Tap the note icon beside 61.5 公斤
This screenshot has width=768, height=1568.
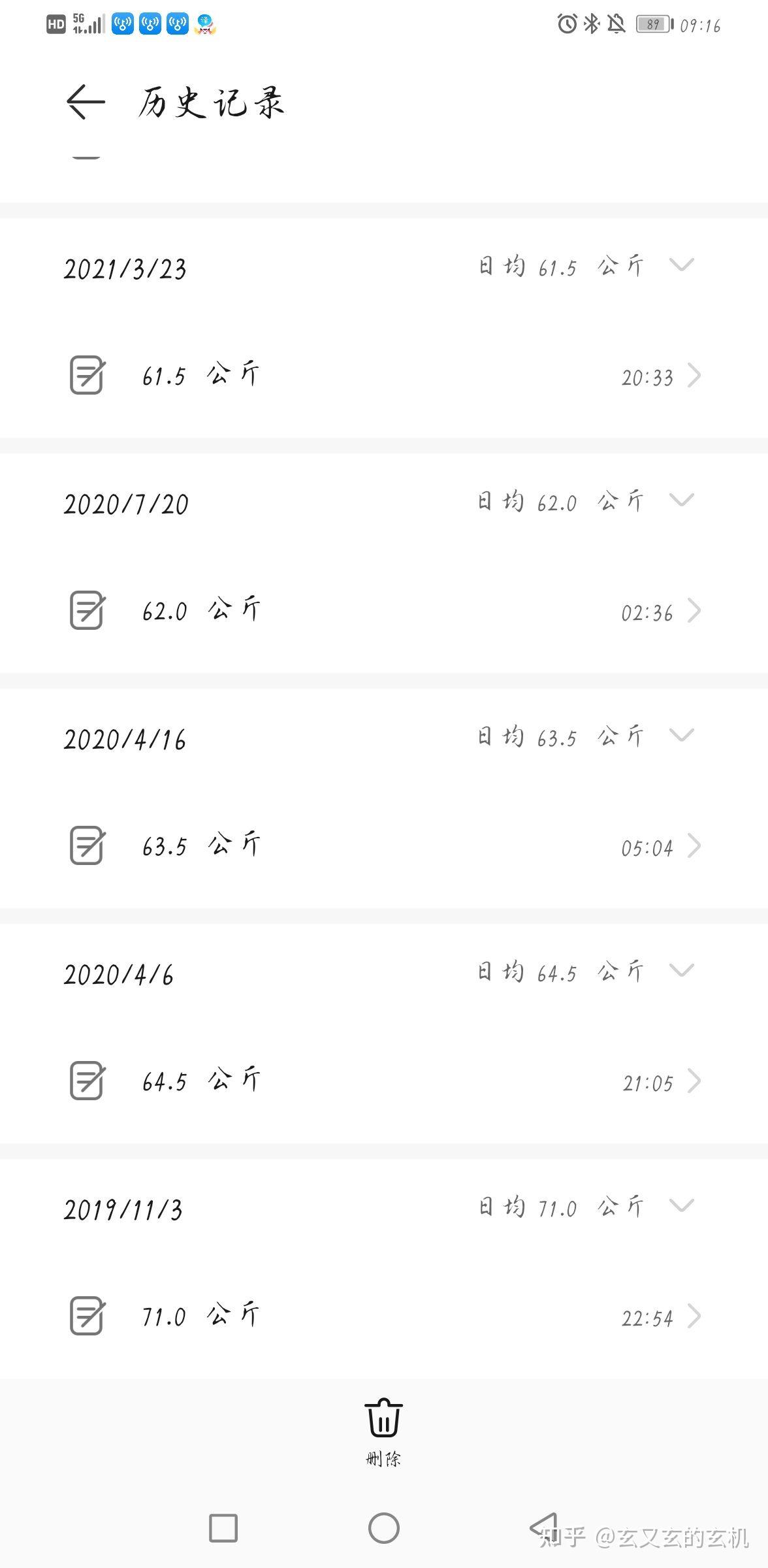87,376
